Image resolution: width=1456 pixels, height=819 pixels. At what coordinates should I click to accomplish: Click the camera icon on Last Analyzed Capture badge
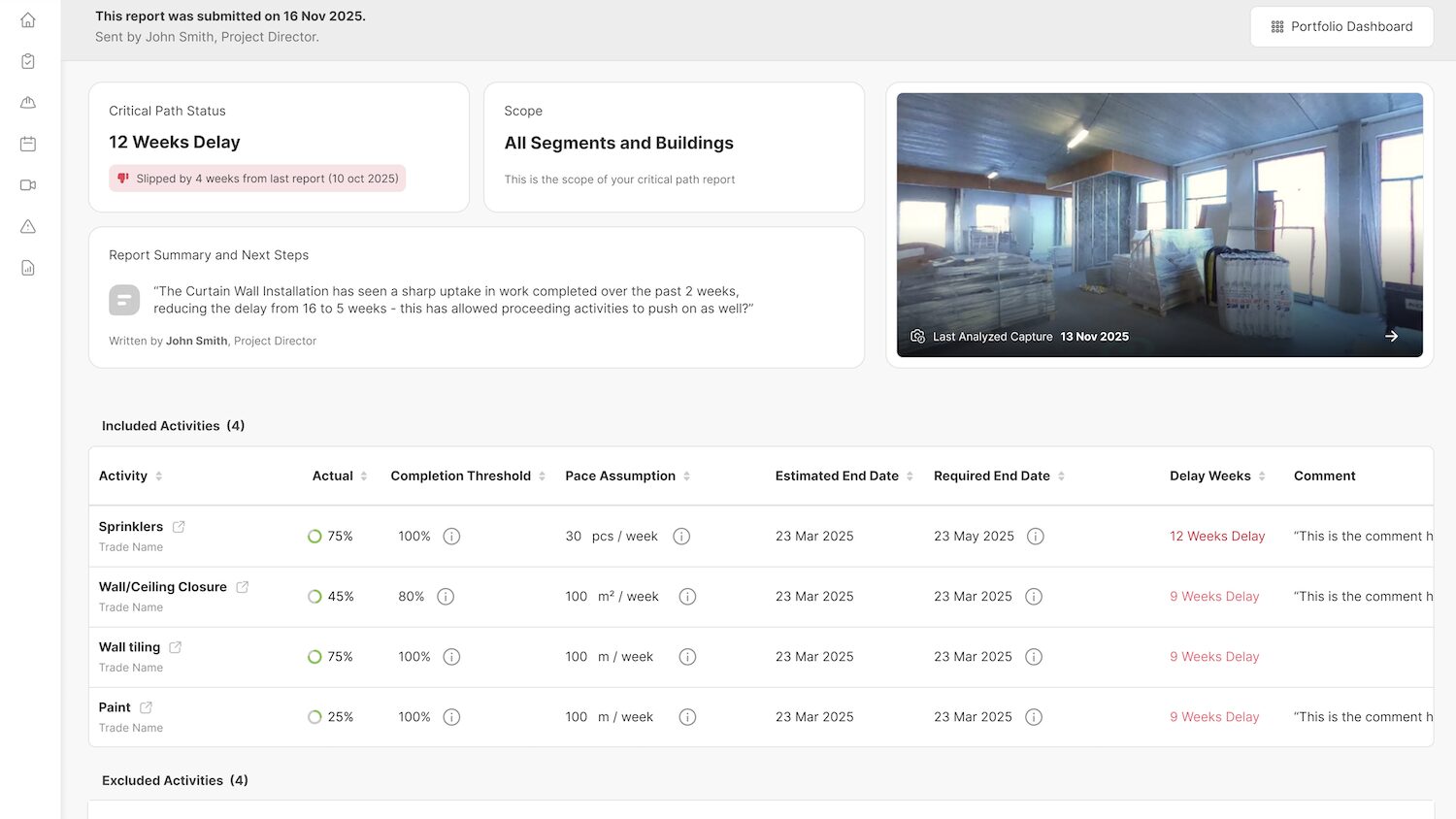(x=917, y=336)
